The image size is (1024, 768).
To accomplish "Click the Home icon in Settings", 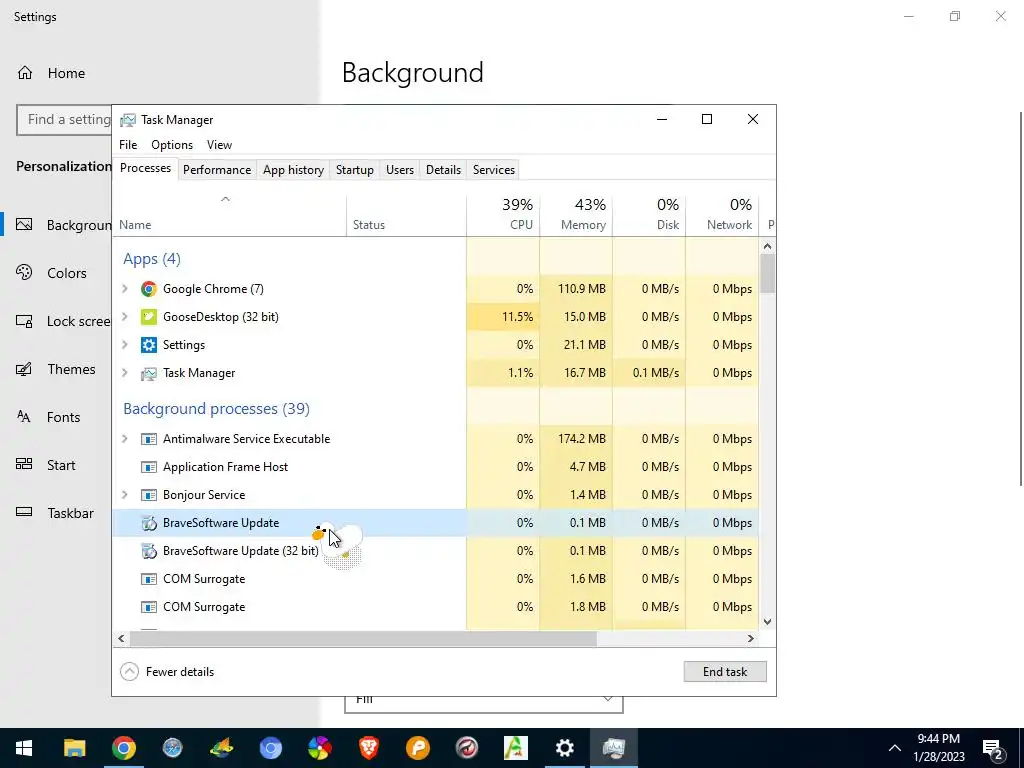I will click(25, 72).
